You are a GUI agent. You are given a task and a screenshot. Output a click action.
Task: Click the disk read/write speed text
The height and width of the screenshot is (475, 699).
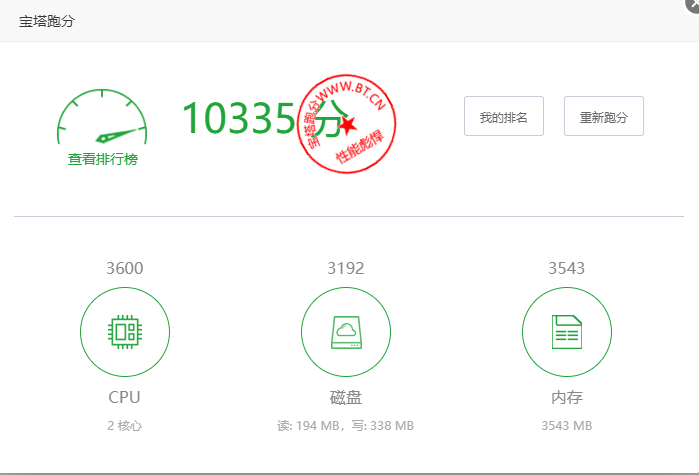click(x=345, y=426)
